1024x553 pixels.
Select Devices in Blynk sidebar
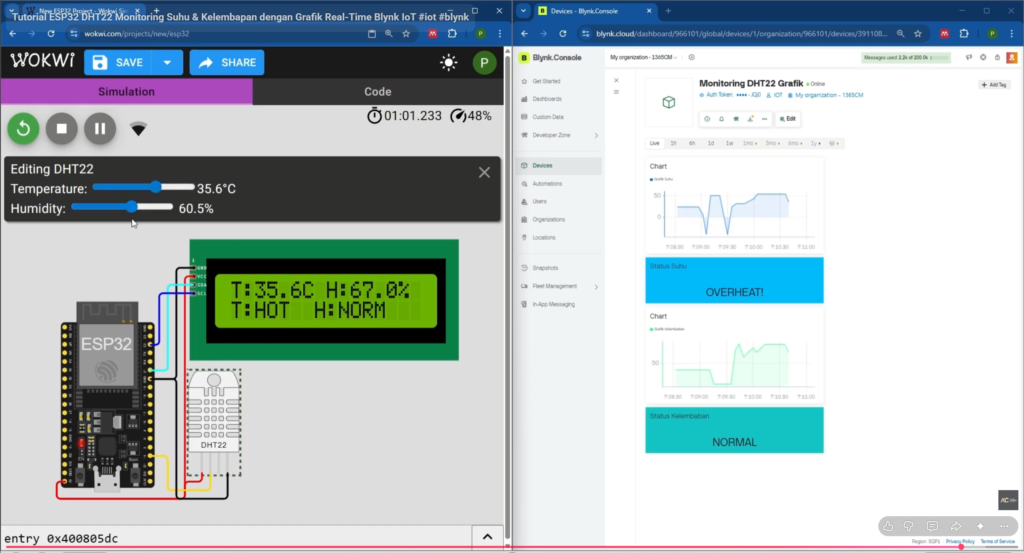(x=559, y=166)
